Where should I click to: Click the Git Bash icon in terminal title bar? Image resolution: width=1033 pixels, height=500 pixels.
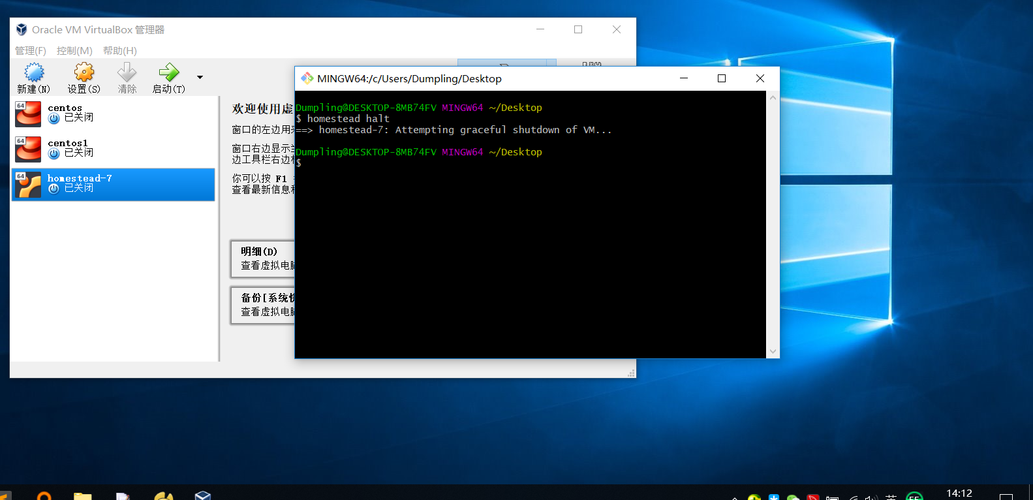coord(307,78)
